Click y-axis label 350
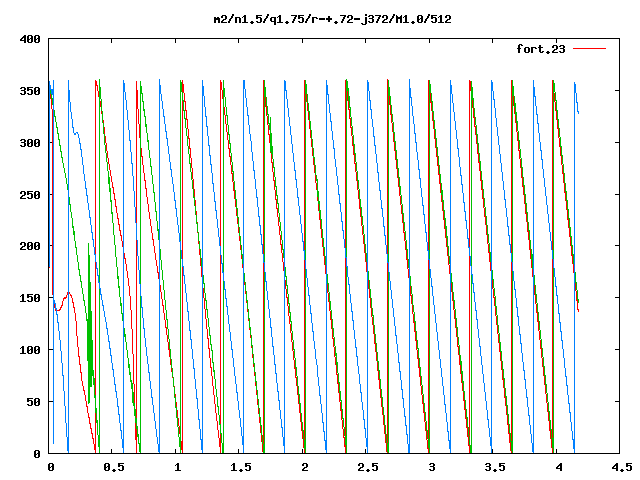 (30, 91)
